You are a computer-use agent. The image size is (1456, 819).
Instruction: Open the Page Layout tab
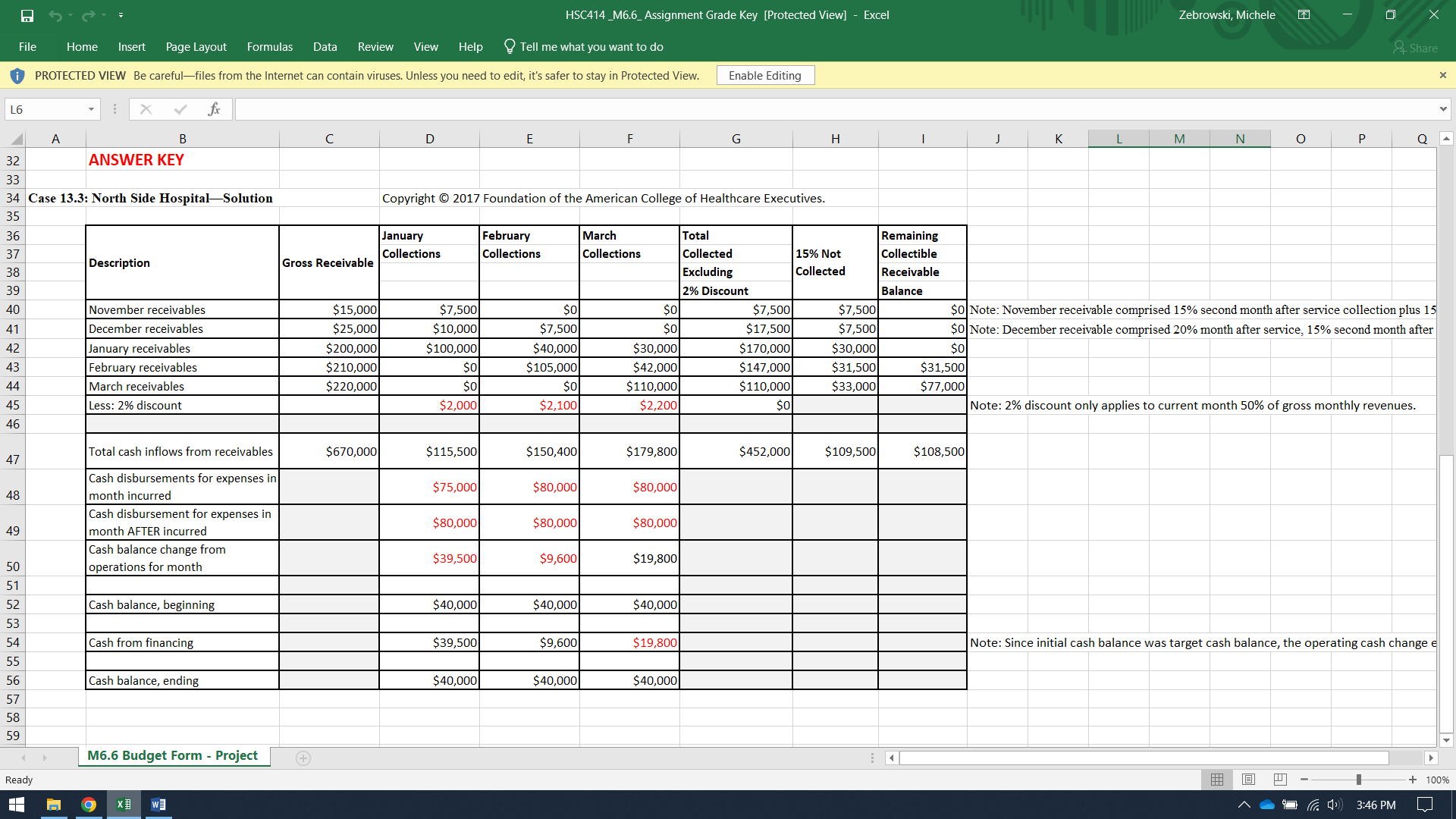point(196,47)
